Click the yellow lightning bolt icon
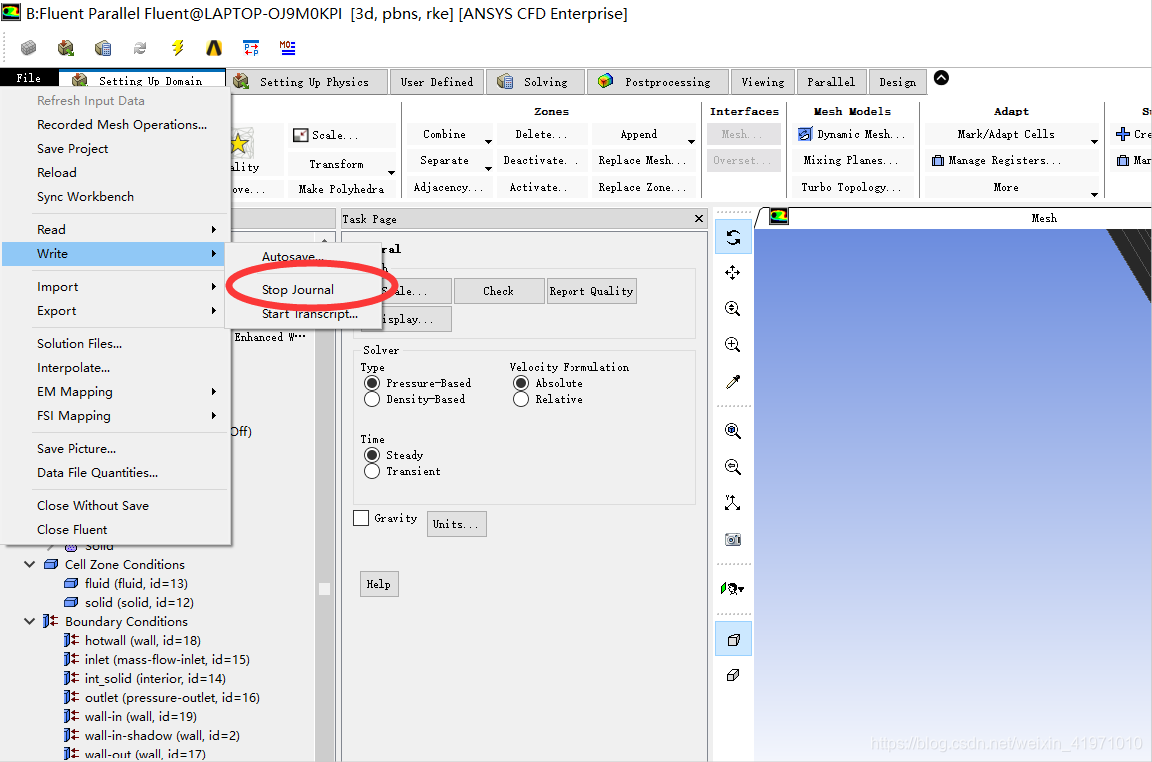Viewport: 1152px width, 762px height. [x=177, y=48]
